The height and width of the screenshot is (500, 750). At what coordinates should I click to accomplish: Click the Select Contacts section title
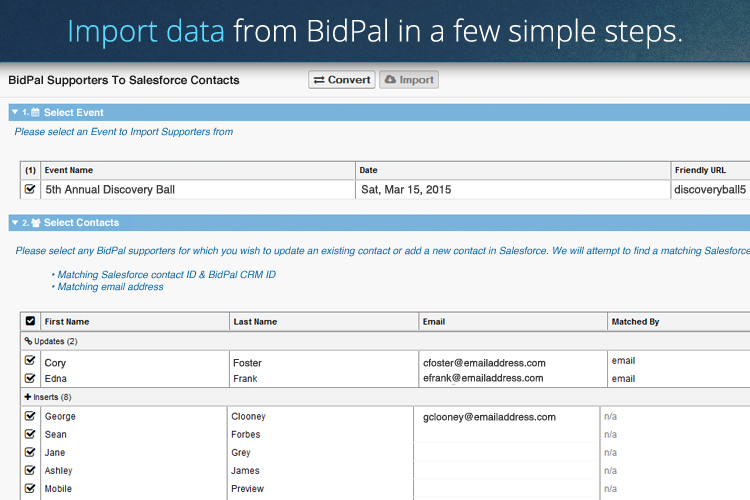pos(81,222)
